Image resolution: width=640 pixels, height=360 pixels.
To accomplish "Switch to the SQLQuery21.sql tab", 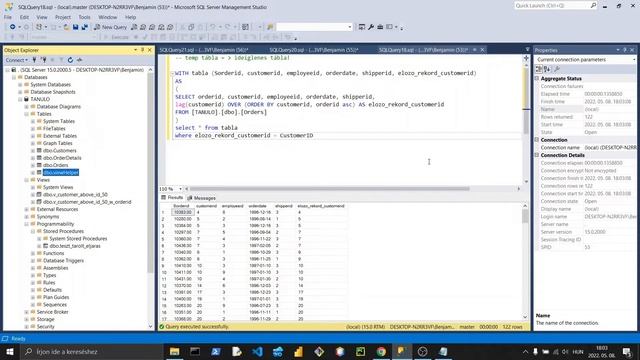I will coord(204,50).
